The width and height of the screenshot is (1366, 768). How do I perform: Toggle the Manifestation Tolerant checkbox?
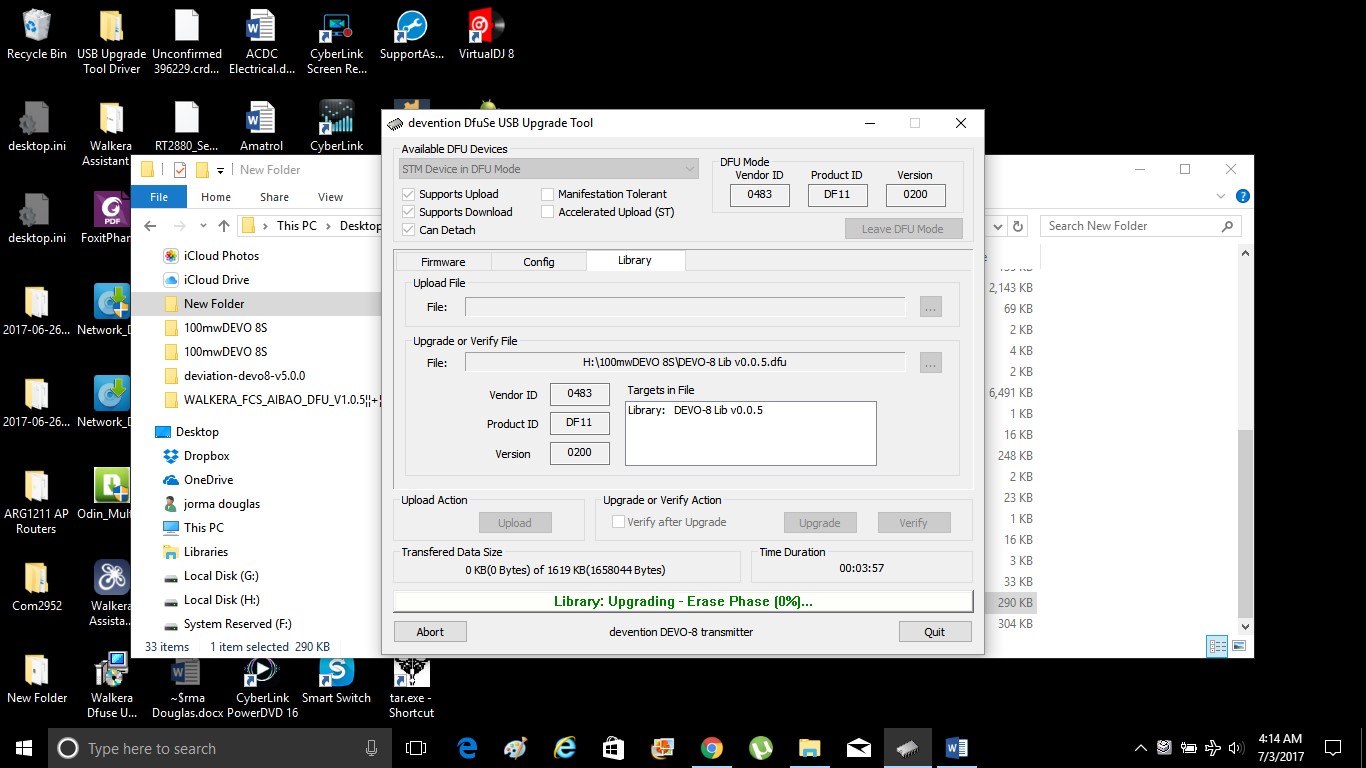point(548,194)
